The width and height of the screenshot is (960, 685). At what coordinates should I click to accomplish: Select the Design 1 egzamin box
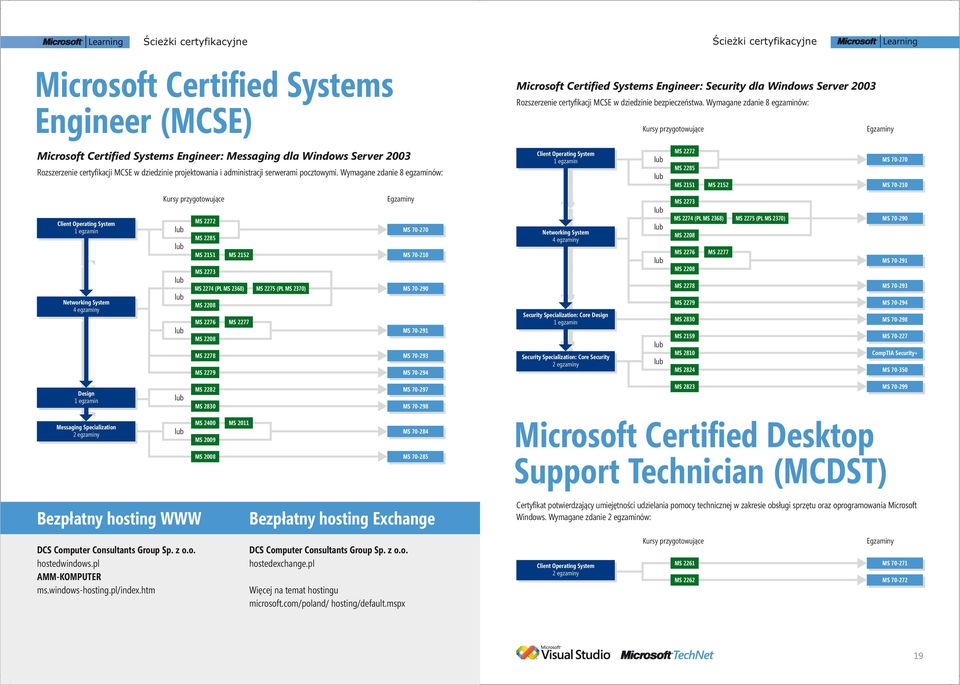point(86,397)
